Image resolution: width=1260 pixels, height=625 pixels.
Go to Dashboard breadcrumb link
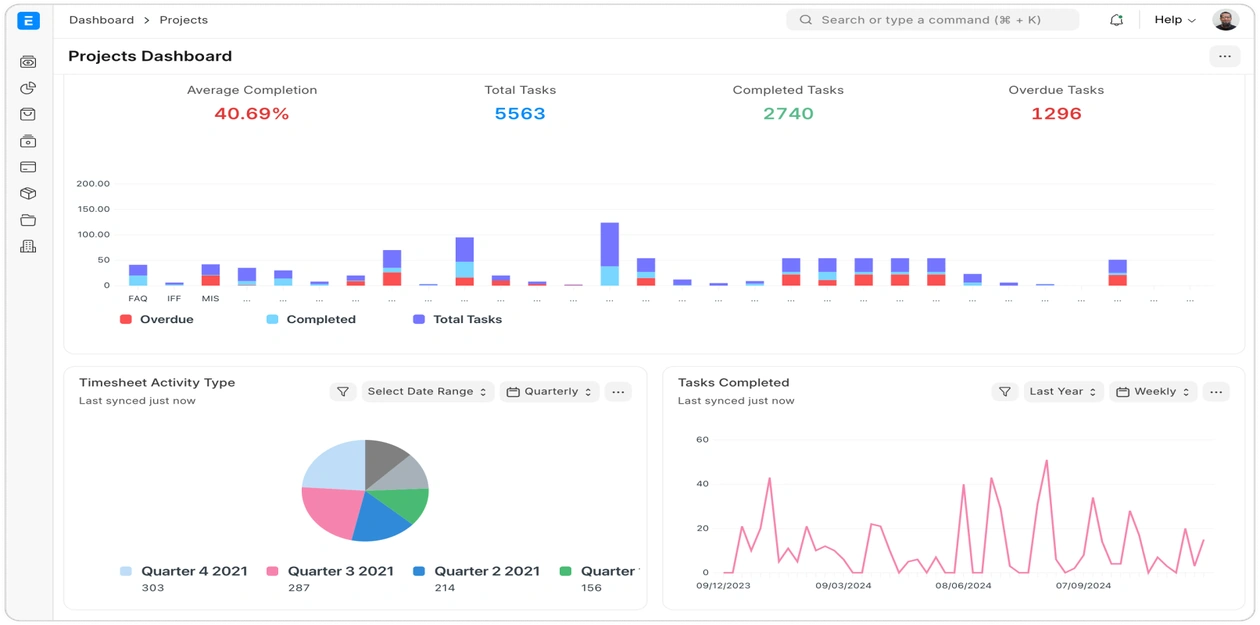[101, 20]
